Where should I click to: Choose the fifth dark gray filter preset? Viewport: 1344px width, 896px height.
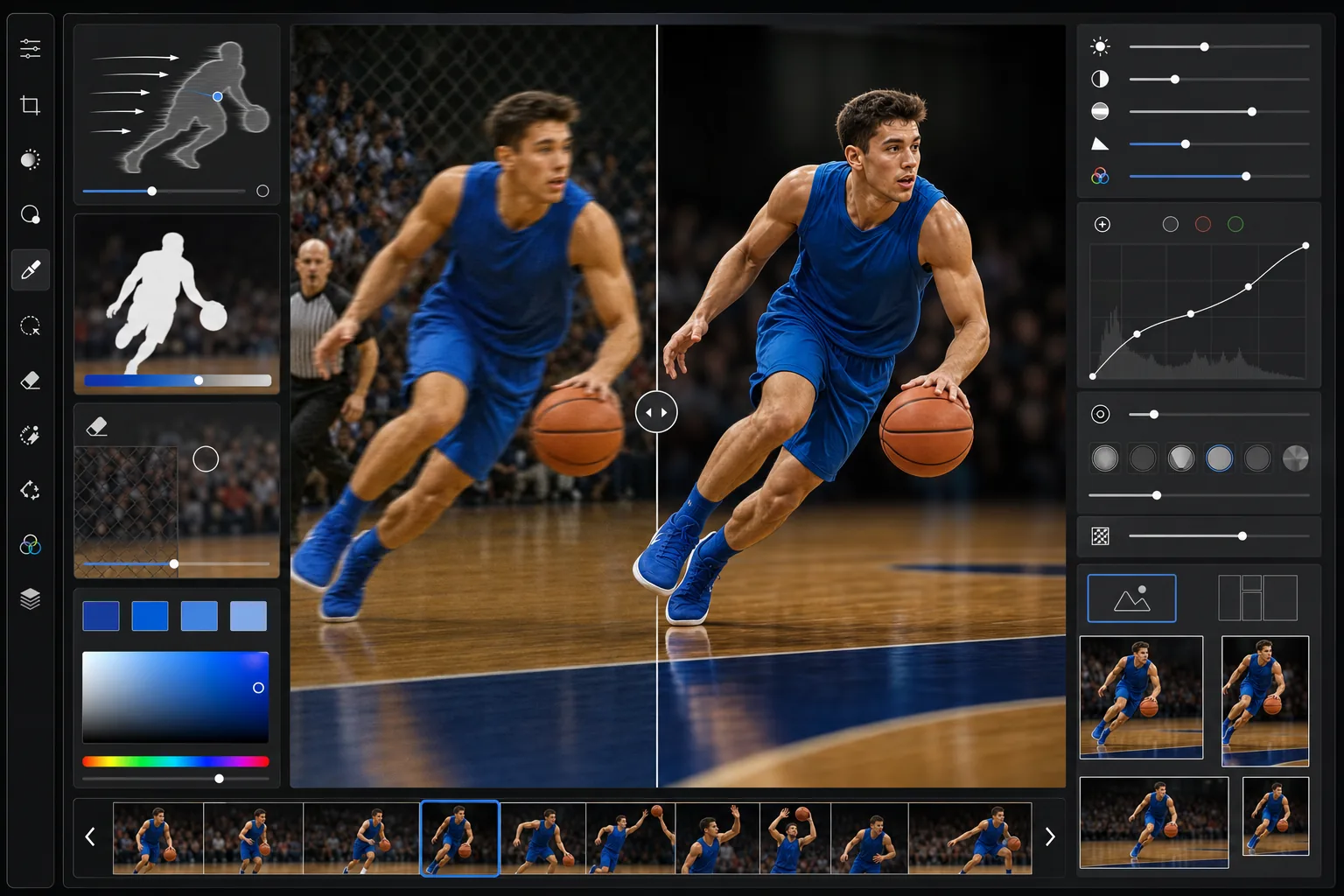click(x=1257, y=458)
